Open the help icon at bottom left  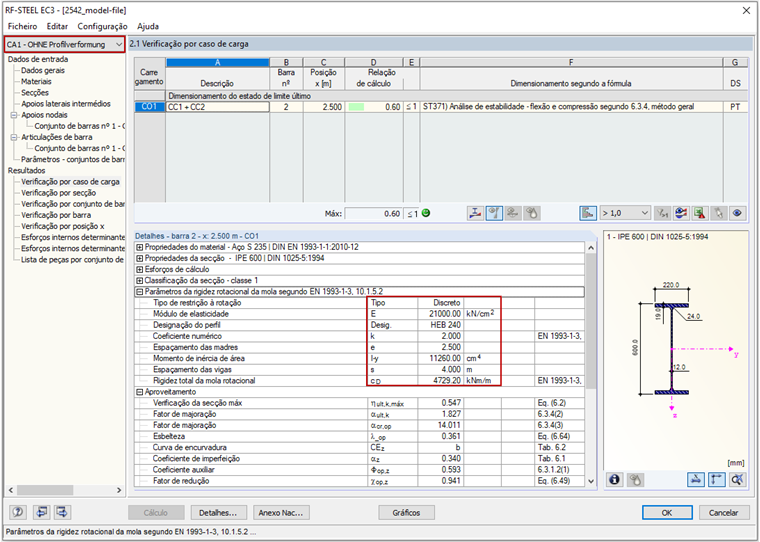[19, 512]
